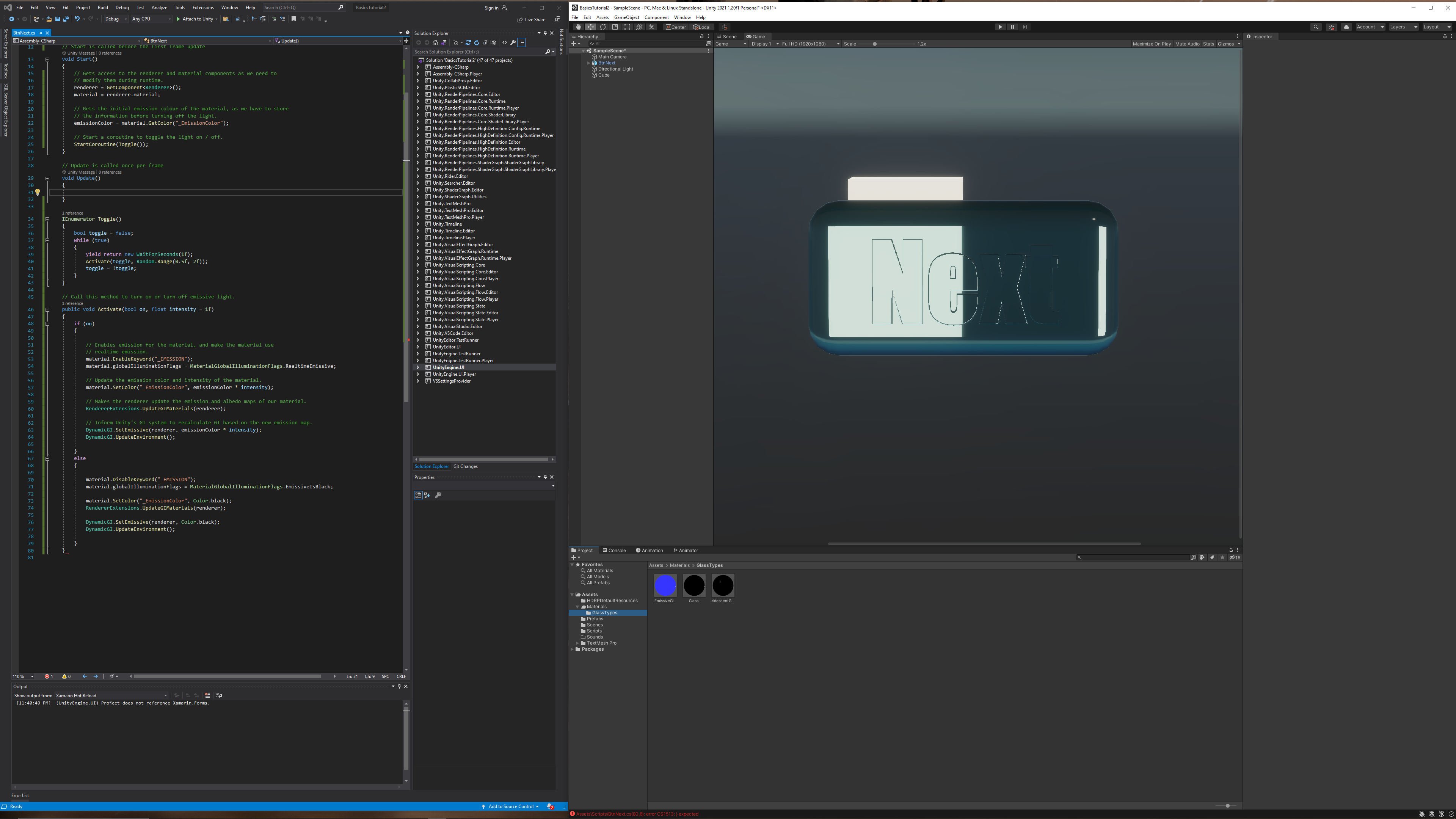Click Add to Source Control
1456x819 pixels.
point(510,806)
